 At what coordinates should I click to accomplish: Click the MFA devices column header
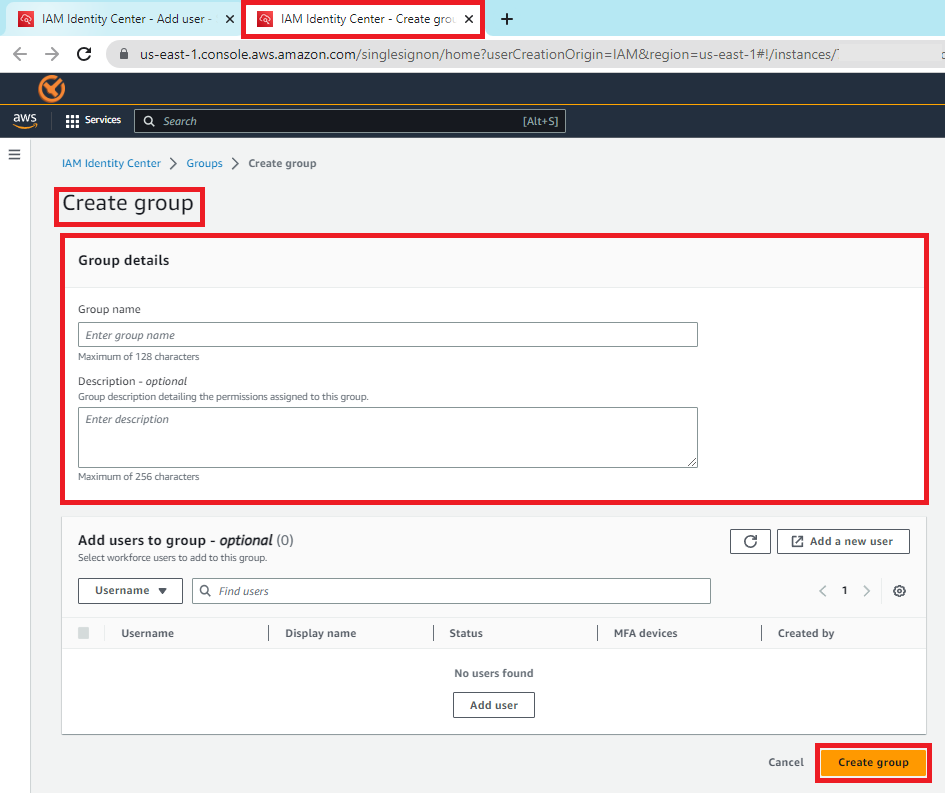645,633
